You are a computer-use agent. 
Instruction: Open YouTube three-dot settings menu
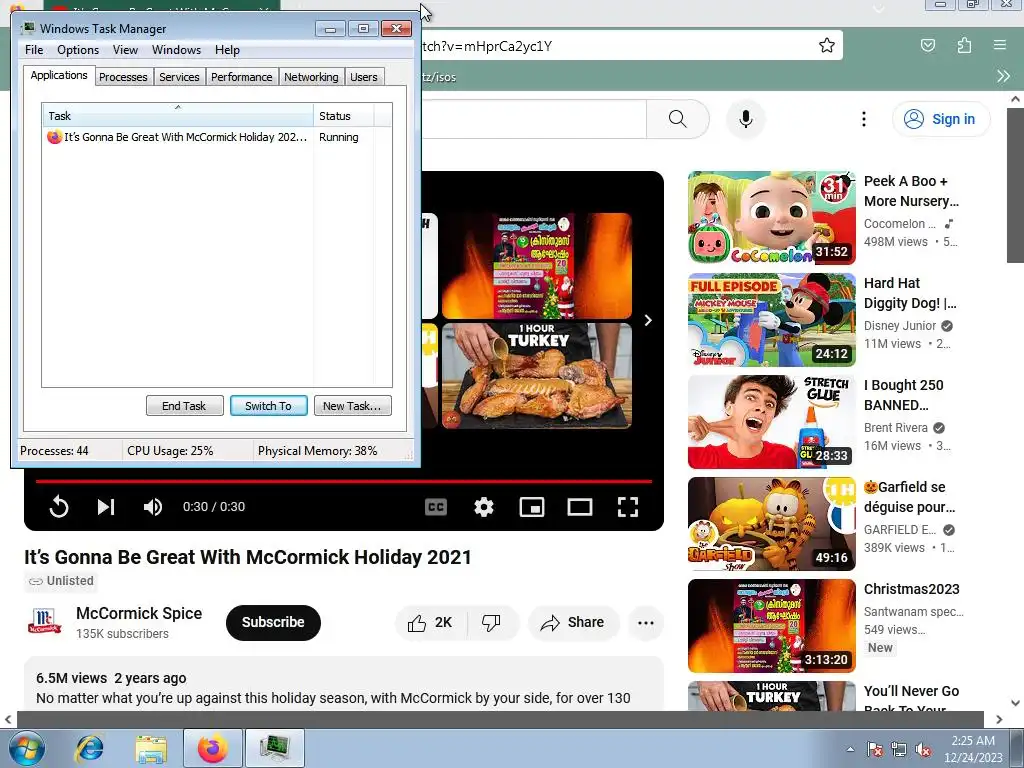863,119
